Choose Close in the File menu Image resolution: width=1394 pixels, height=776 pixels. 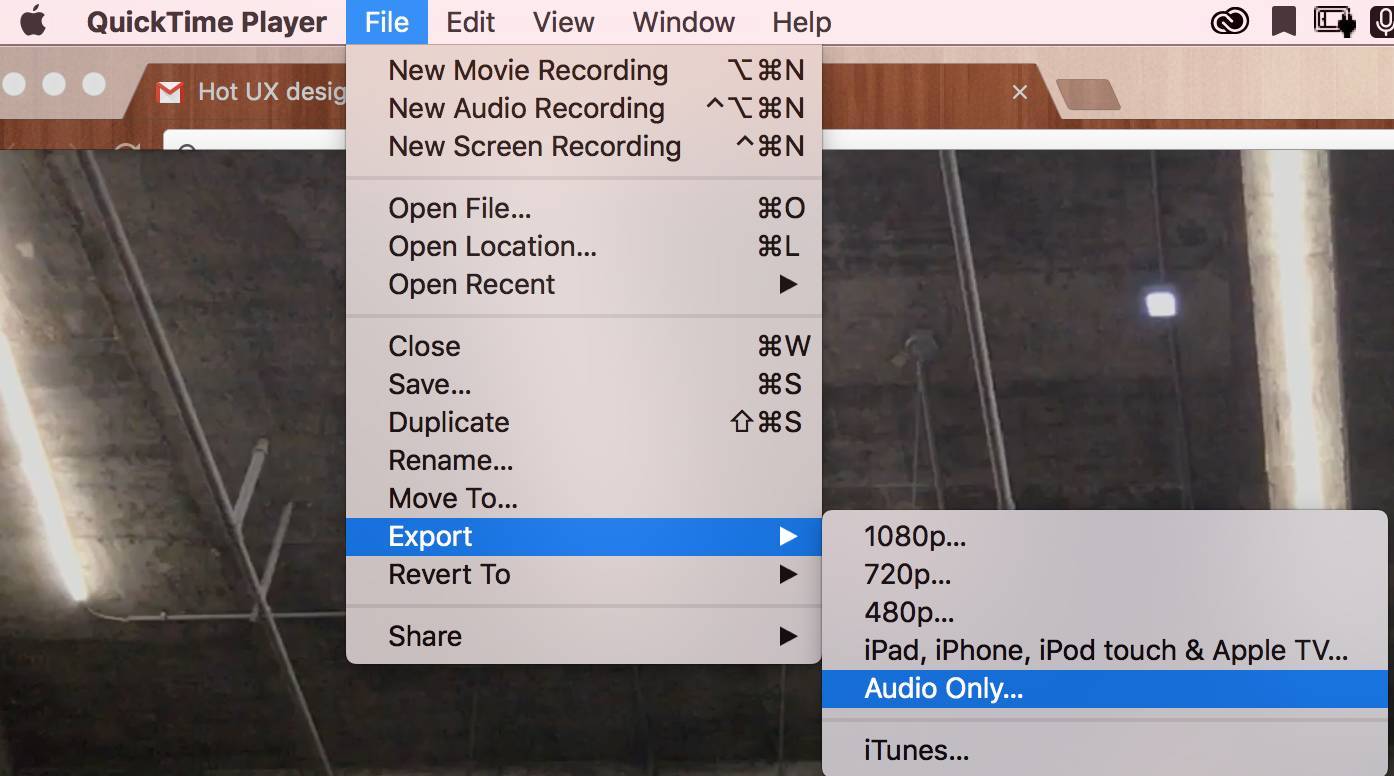pos(584,346)
